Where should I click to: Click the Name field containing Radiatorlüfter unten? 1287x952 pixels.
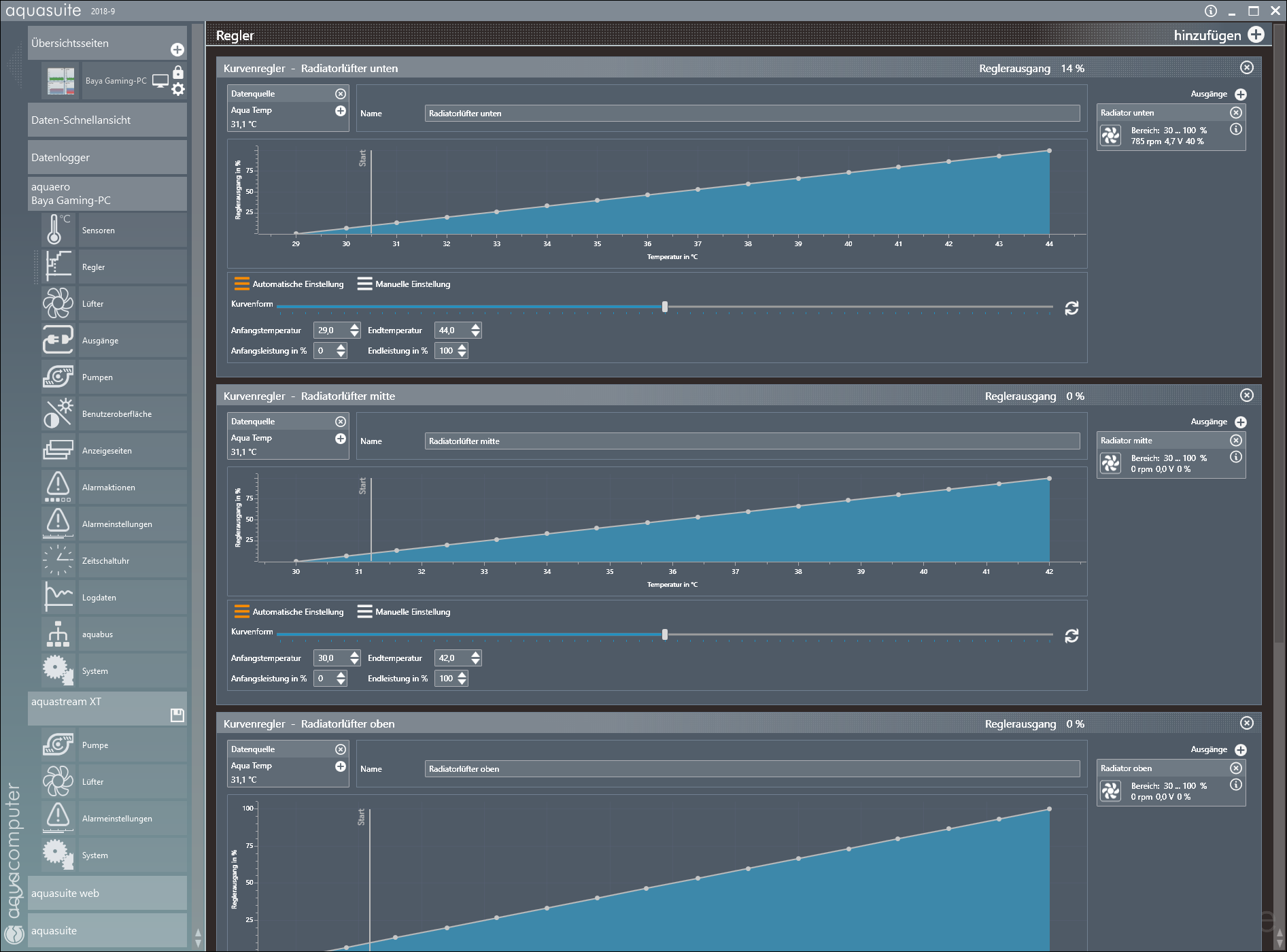point(753,114)
